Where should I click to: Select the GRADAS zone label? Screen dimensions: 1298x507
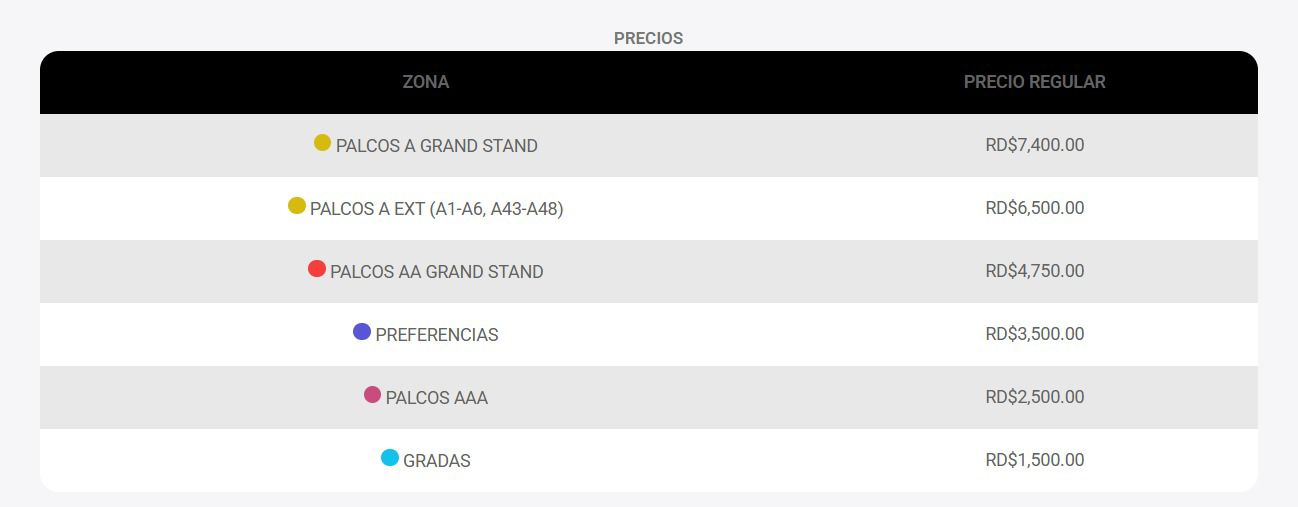point(436,461)
